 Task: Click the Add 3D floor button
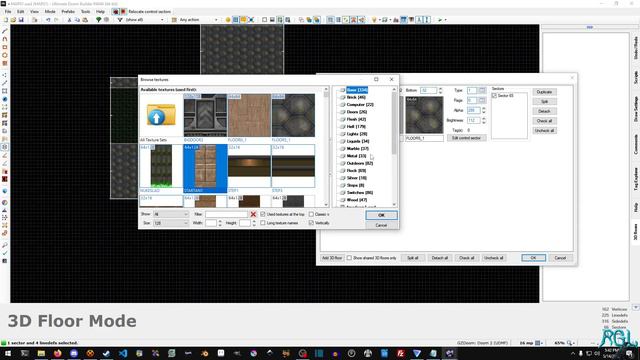[332, 258]
